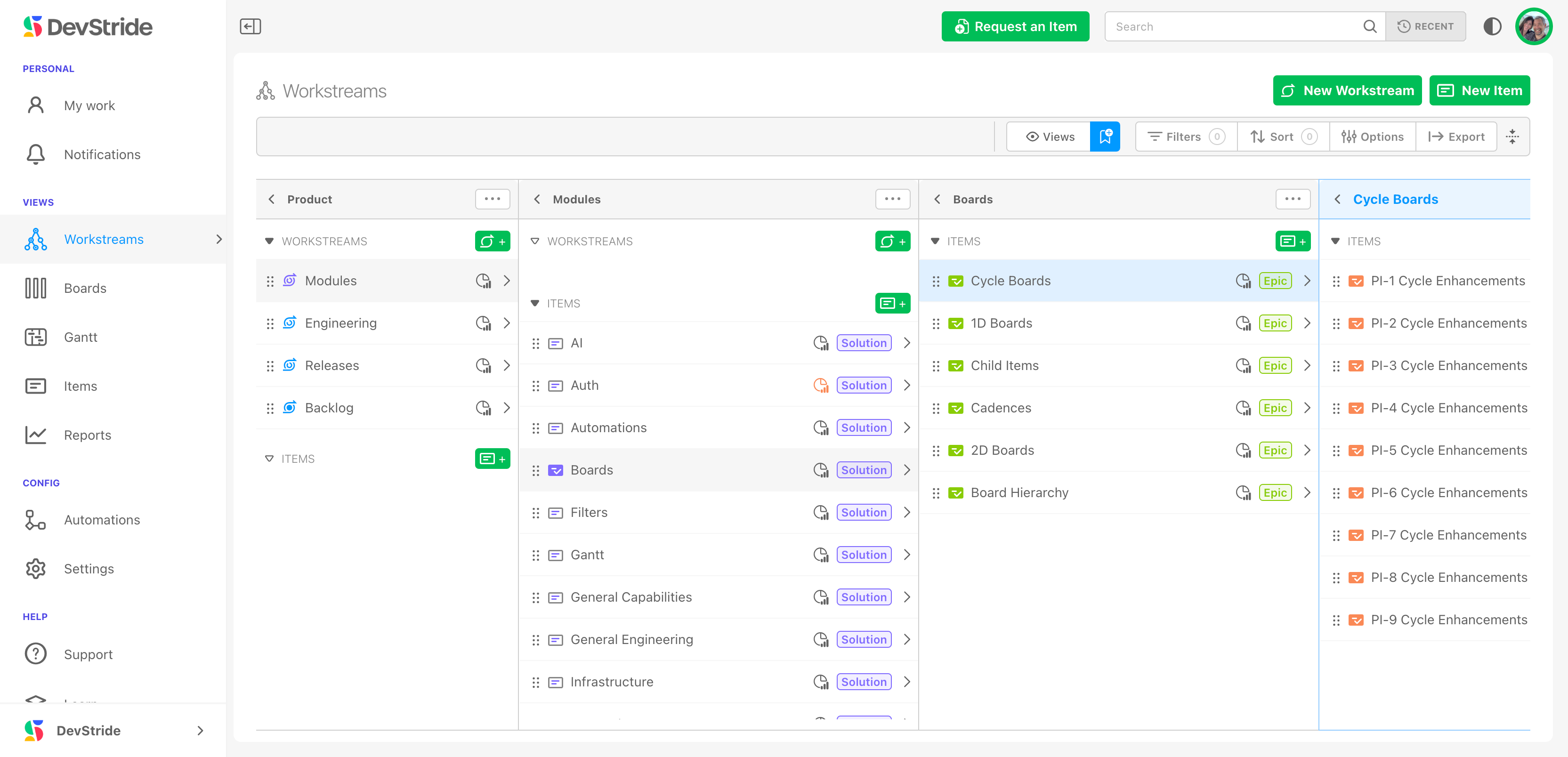The height and width of the screenshot is (757, 1568).
Task: Go to Reports in the sidebar
Action: tap(87, 435)
